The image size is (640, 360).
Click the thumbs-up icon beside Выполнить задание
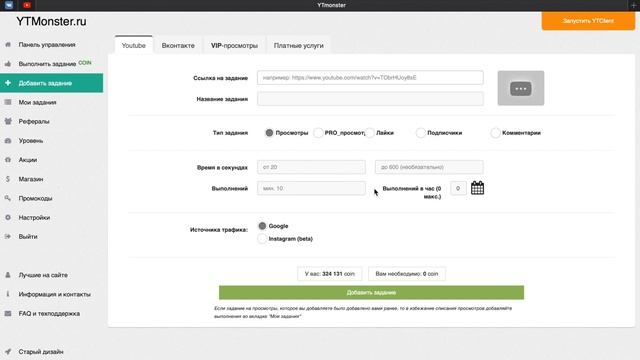point(8,64)
